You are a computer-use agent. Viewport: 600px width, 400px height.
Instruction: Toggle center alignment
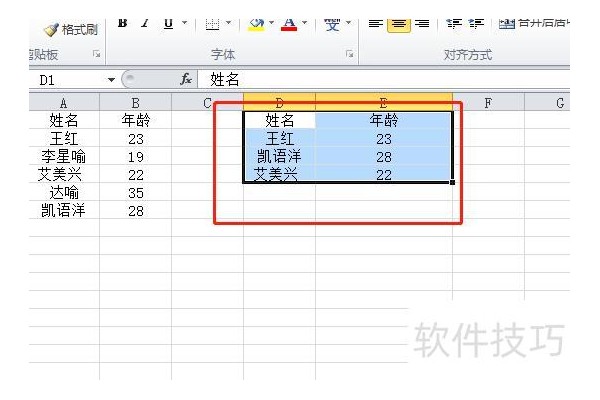coord(399,24)
